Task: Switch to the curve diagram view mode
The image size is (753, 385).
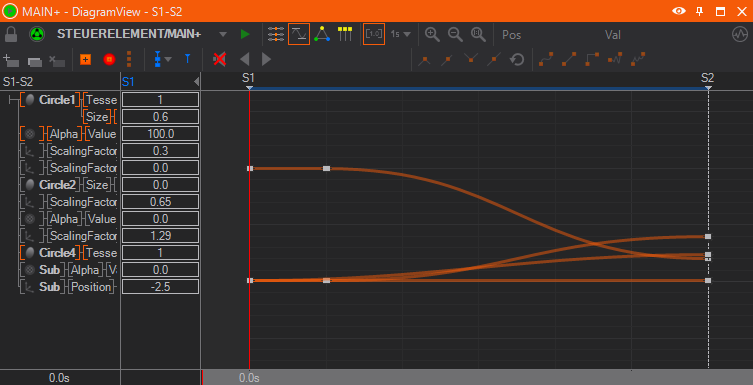Action: pyautogui.click(x=299, y=34)
